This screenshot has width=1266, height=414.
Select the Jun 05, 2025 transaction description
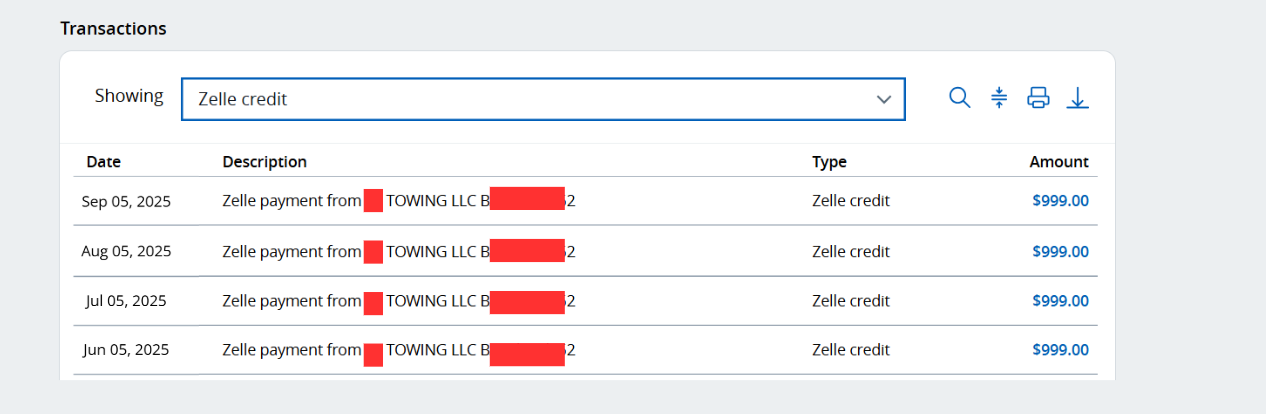tap(398, 350)
